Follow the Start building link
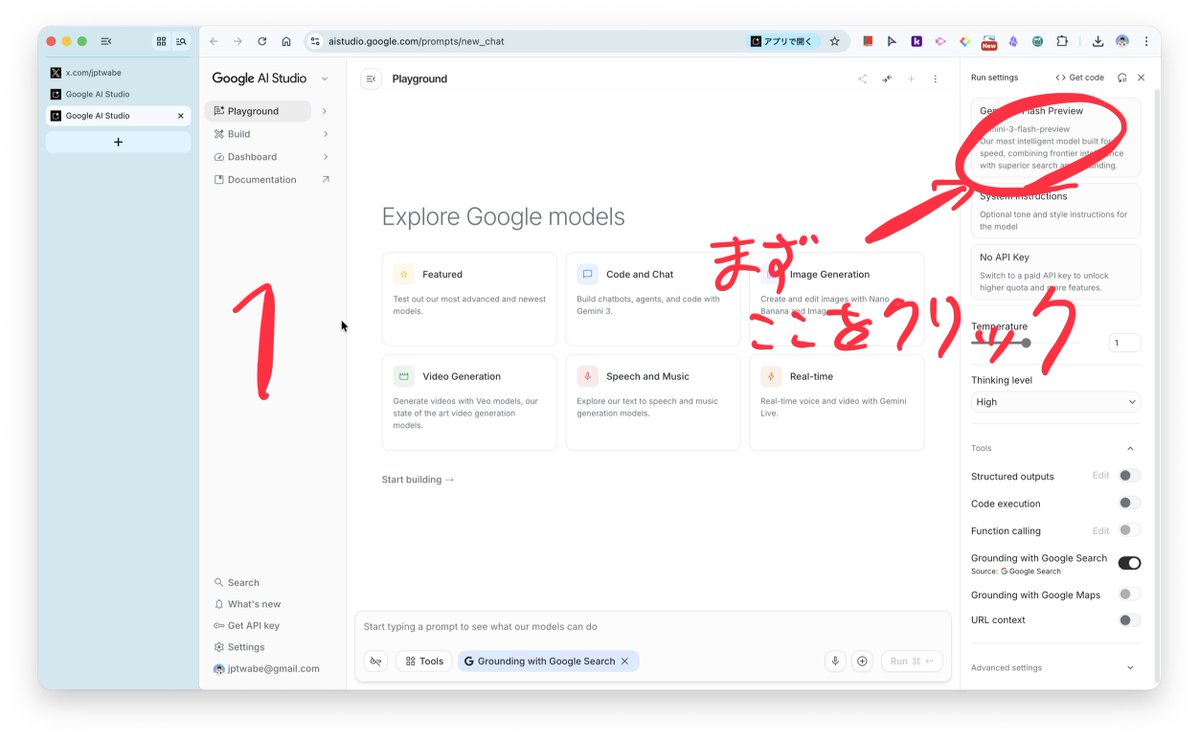 pos(418,479)
